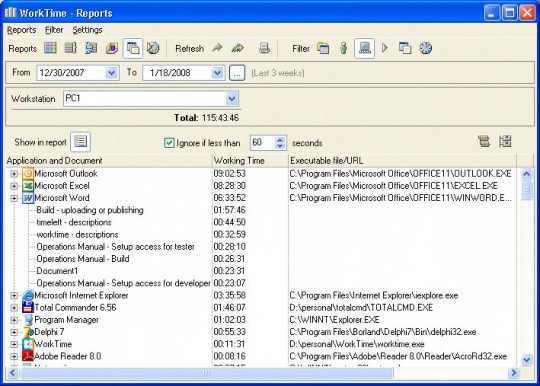Viewport: 540px width, 386px height.
Task: Open the From date dropdown
Action: (x=112, y=73)
